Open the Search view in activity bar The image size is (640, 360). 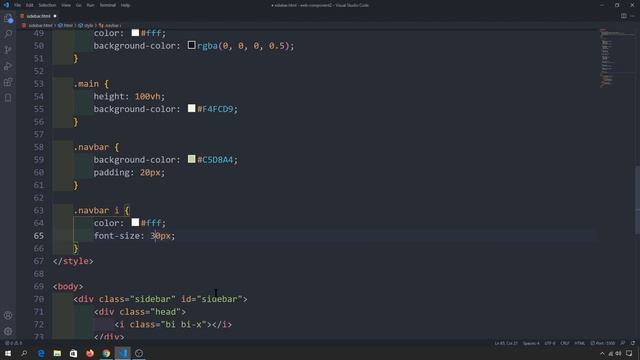pyautogui.click(x=8, y=34)
